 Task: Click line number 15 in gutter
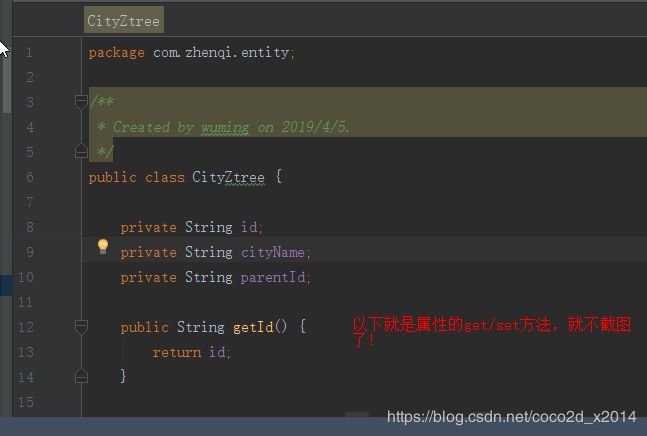pos(26,402)
